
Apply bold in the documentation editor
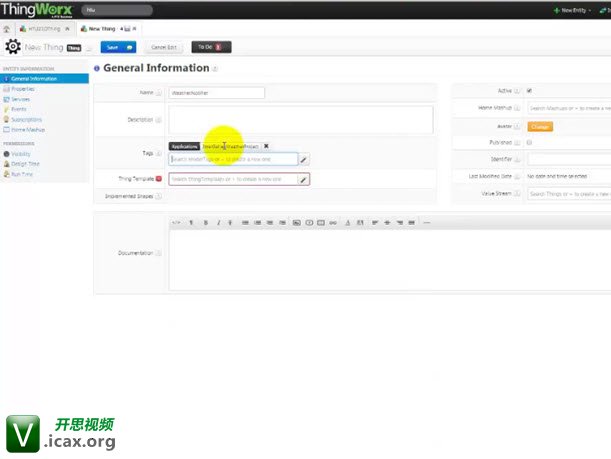pos(206,223)
